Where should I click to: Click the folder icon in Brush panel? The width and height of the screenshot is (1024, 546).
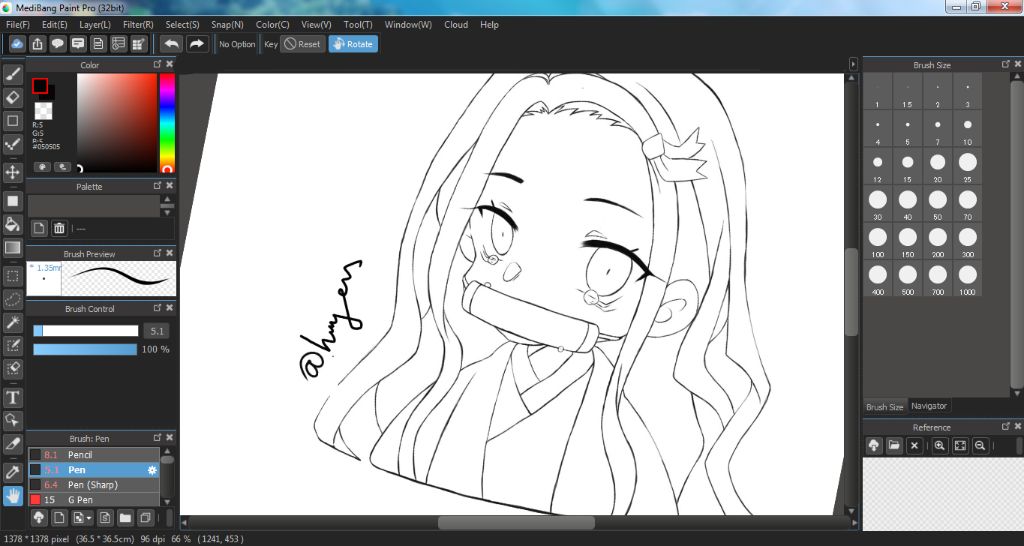pos(125,518)
